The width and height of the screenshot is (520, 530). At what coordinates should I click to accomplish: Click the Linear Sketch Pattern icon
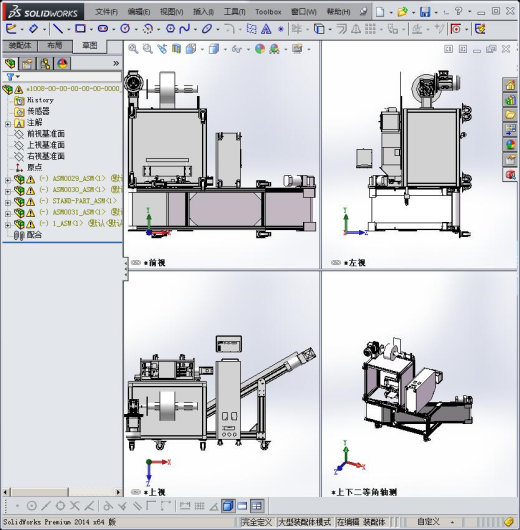[371, 29]
